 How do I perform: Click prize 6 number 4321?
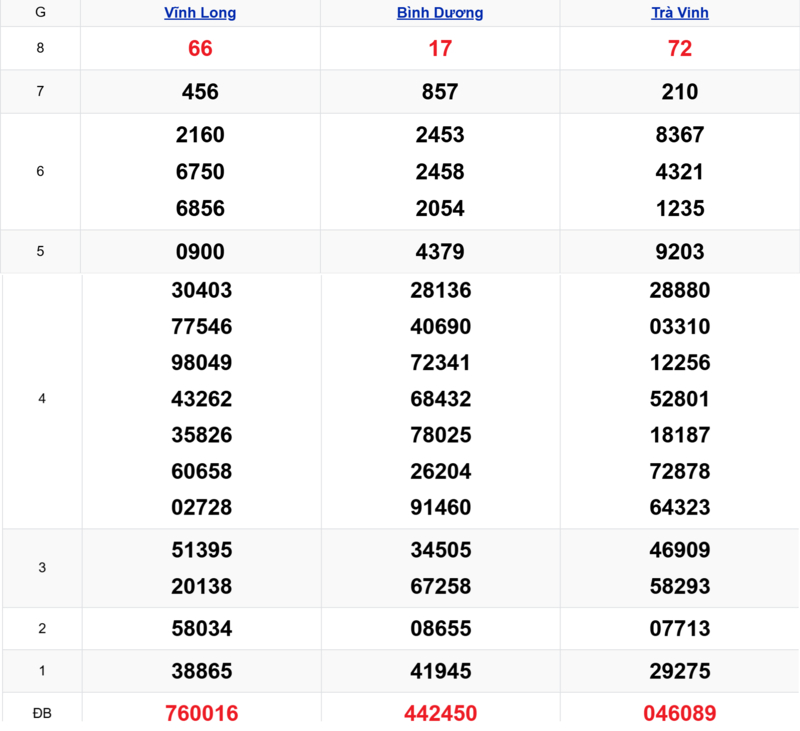pyautogui.click(x=680, y=172)
